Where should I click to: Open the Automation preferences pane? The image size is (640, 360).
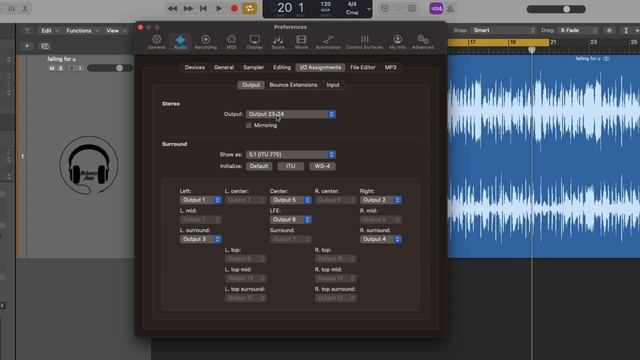tap(328, 42)
